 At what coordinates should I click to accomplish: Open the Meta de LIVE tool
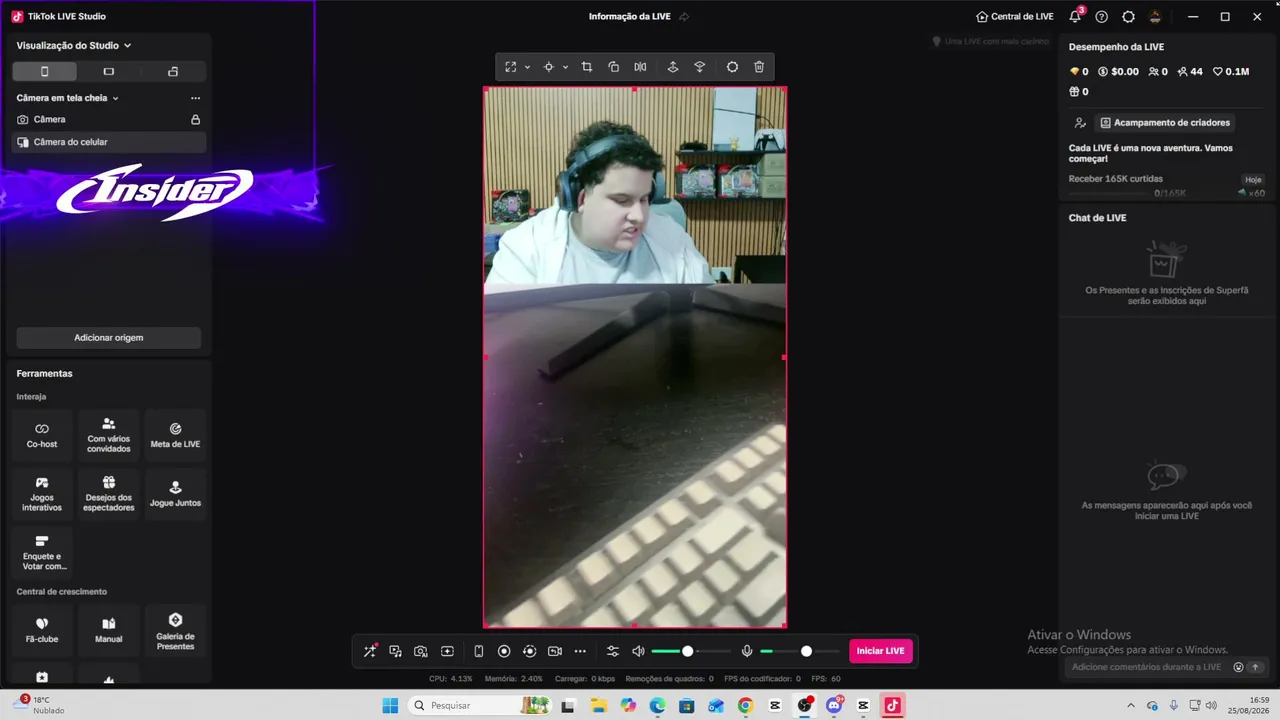175,435
